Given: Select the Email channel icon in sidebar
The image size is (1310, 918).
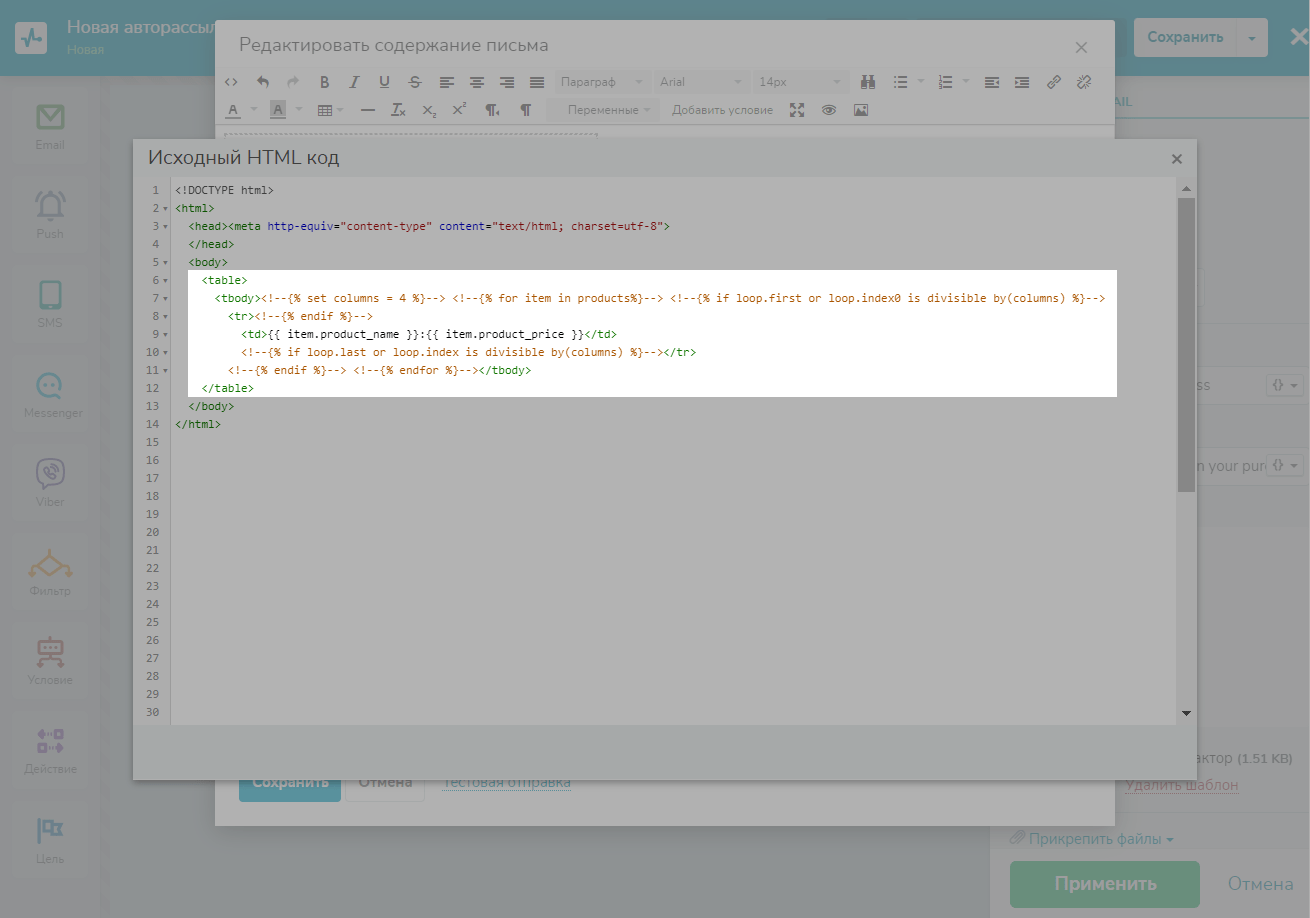Looking at the screenshot, I should click(x=50, y=119).
